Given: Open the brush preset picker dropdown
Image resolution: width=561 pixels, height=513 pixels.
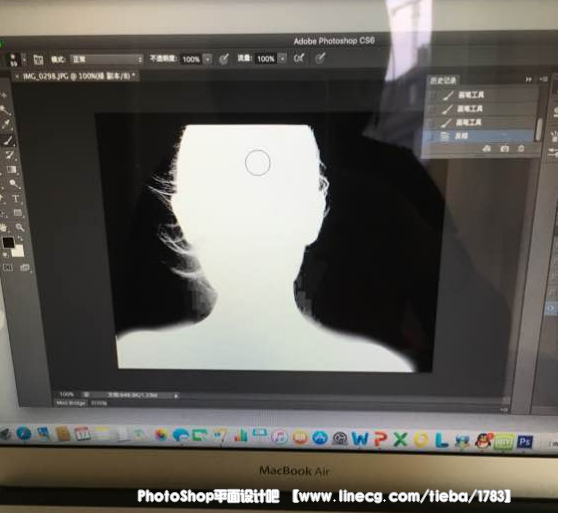Looking at the screenshot, I should (x=24, y=60).
